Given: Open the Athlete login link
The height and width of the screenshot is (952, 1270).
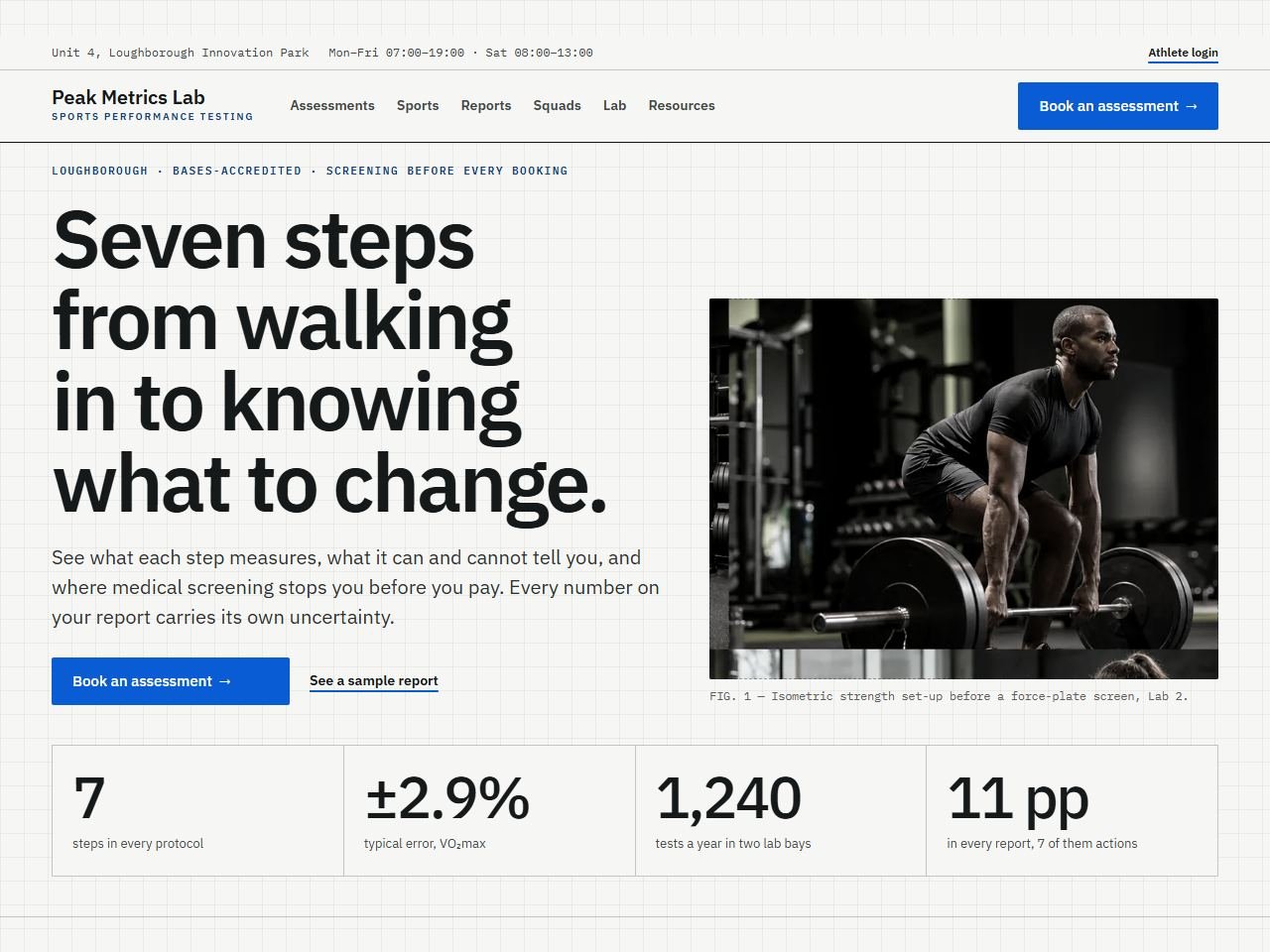Looking at the screenshot, I should click(x=1183, y=53).
